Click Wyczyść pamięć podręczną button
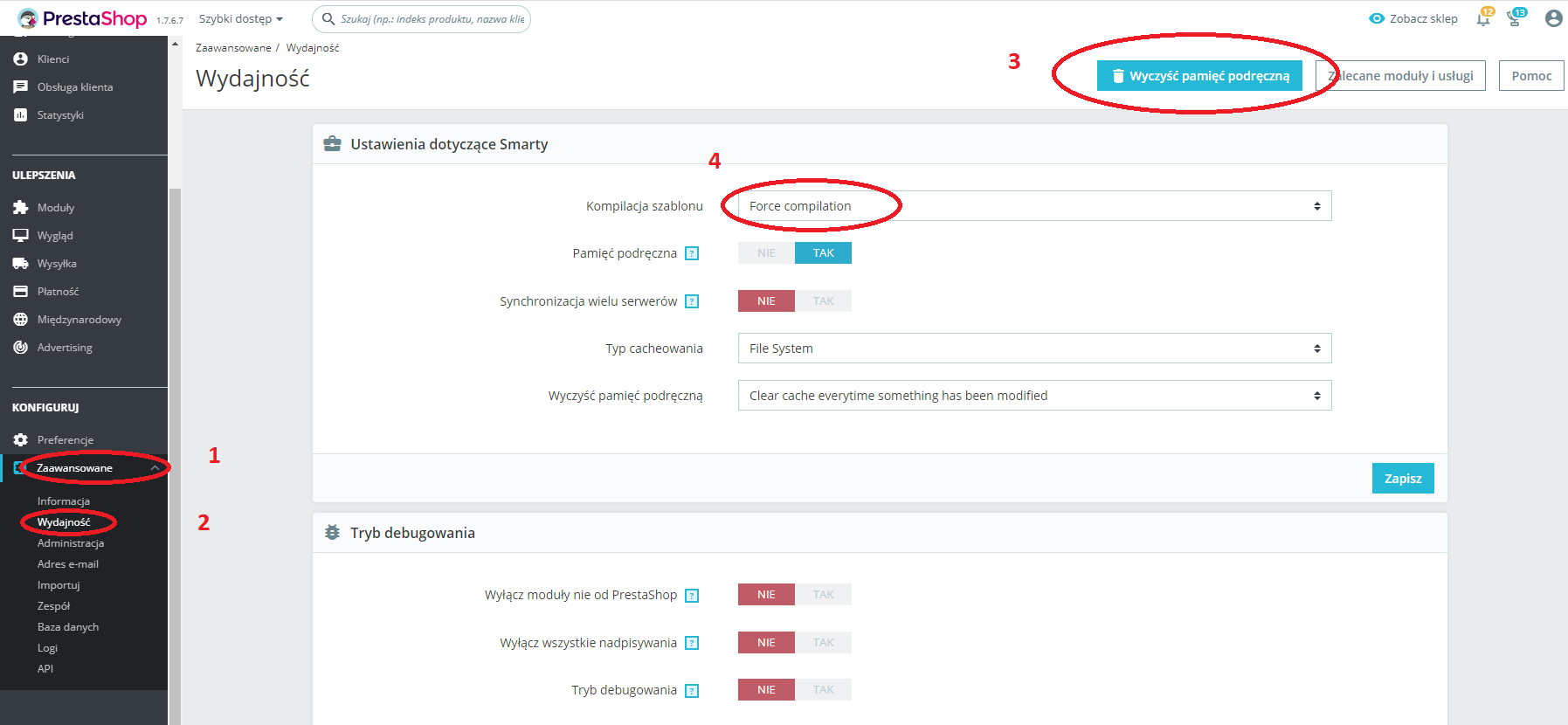Screen dimensions: 1568x725 point(1199,76)
